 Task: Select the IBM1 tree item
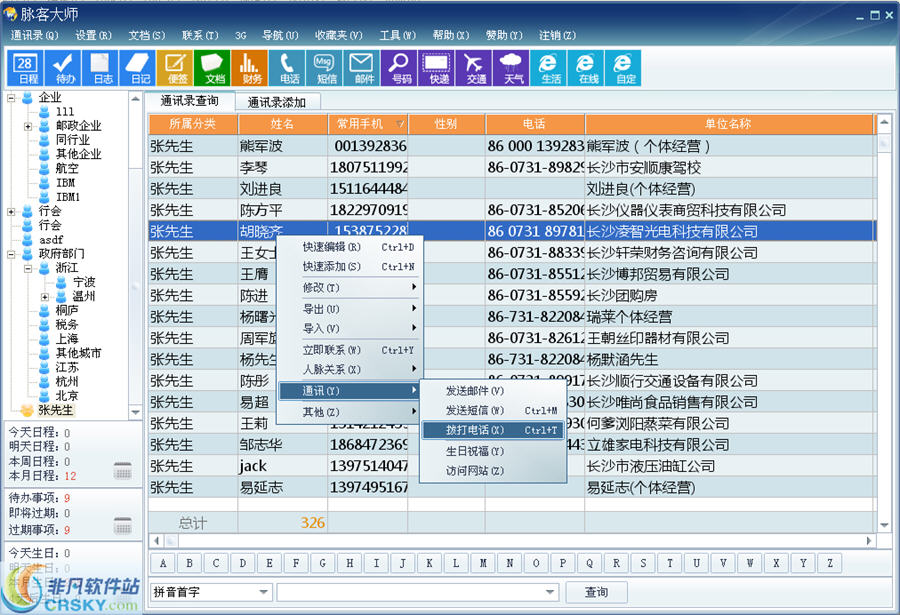[68, 197]
